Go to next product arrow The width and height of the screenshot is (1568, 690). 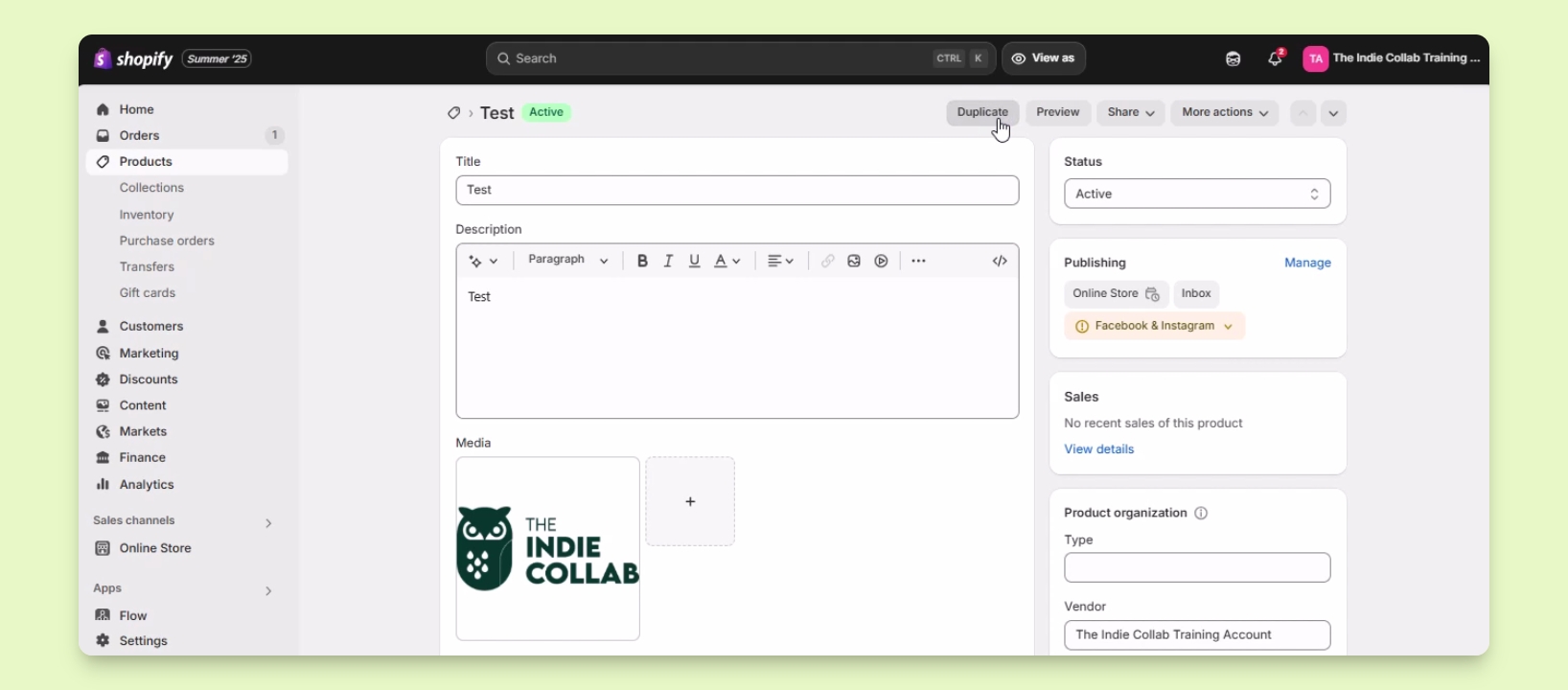coord(1334,113)
